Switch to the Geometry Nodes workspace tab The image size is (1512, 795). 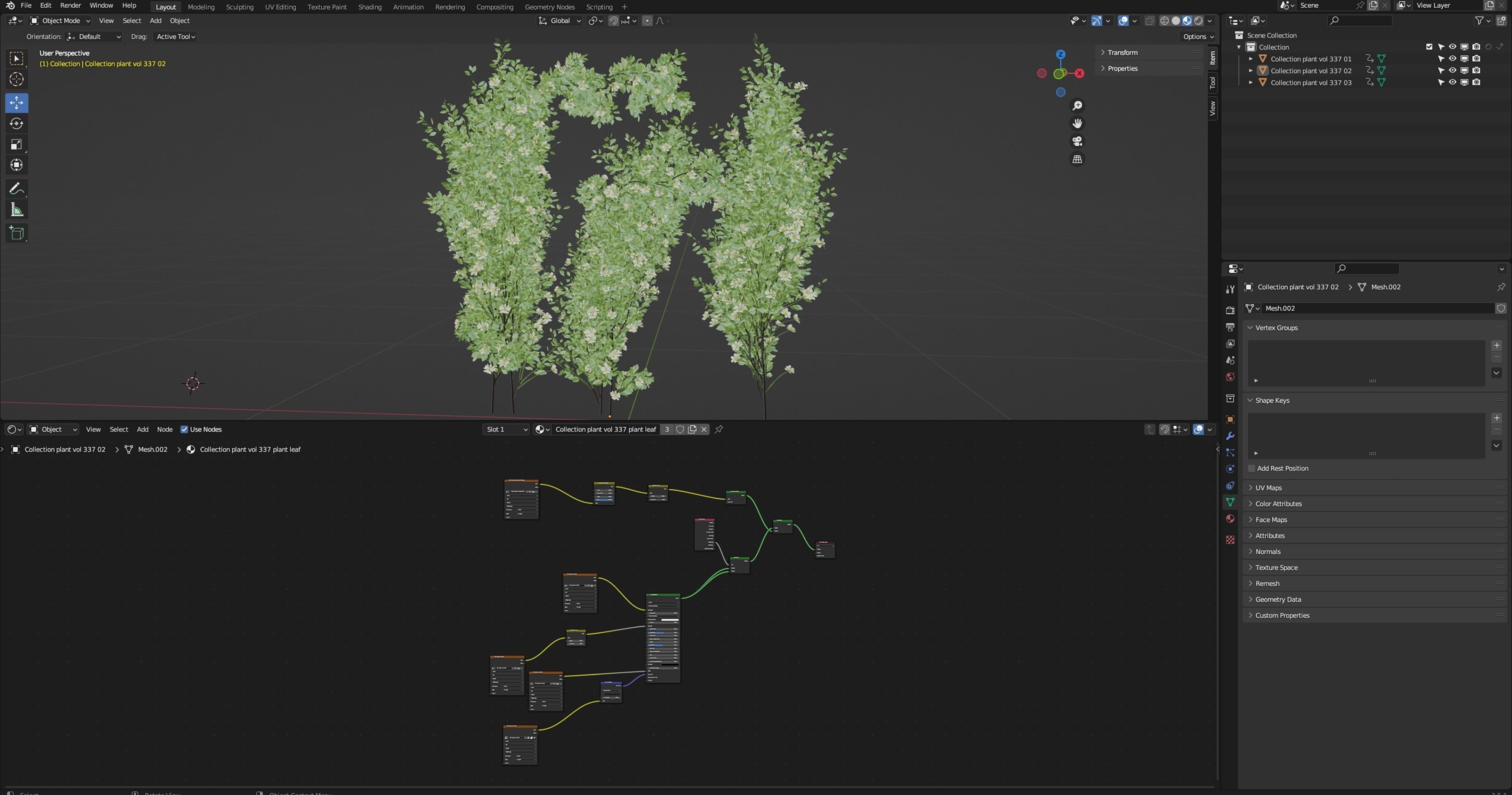549,7
